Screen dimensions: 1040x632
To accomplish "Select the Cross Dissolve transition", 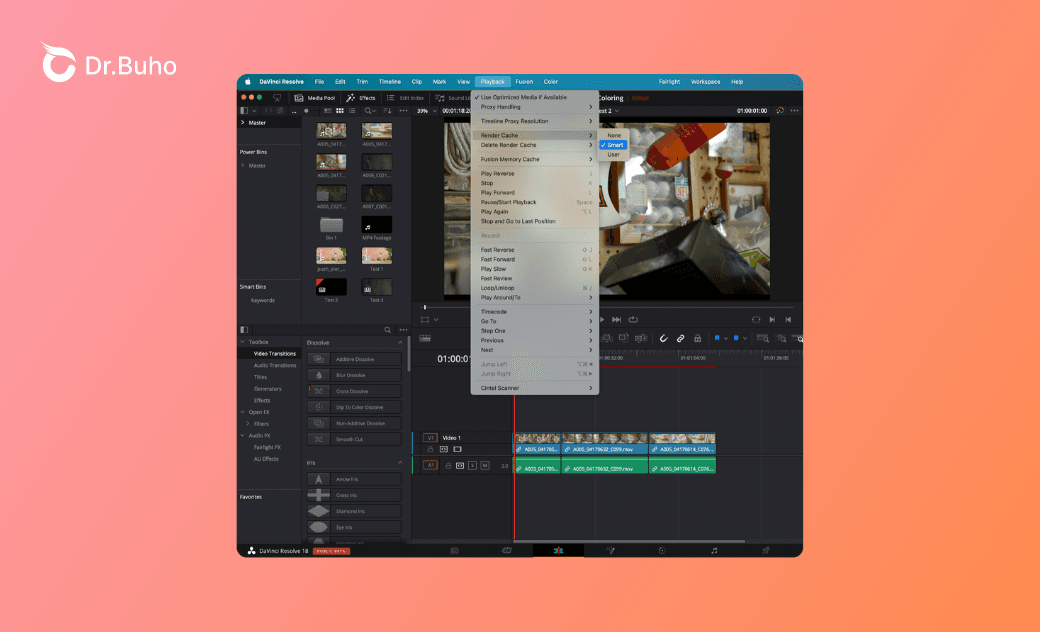I will coord(354,391).
